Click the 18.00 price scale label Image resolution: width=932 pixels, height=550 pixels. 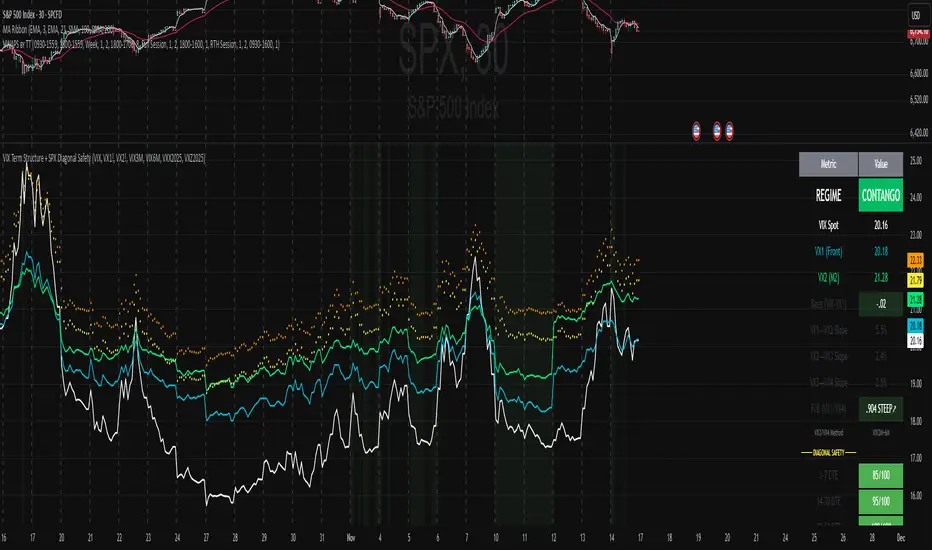click(916, 421)
